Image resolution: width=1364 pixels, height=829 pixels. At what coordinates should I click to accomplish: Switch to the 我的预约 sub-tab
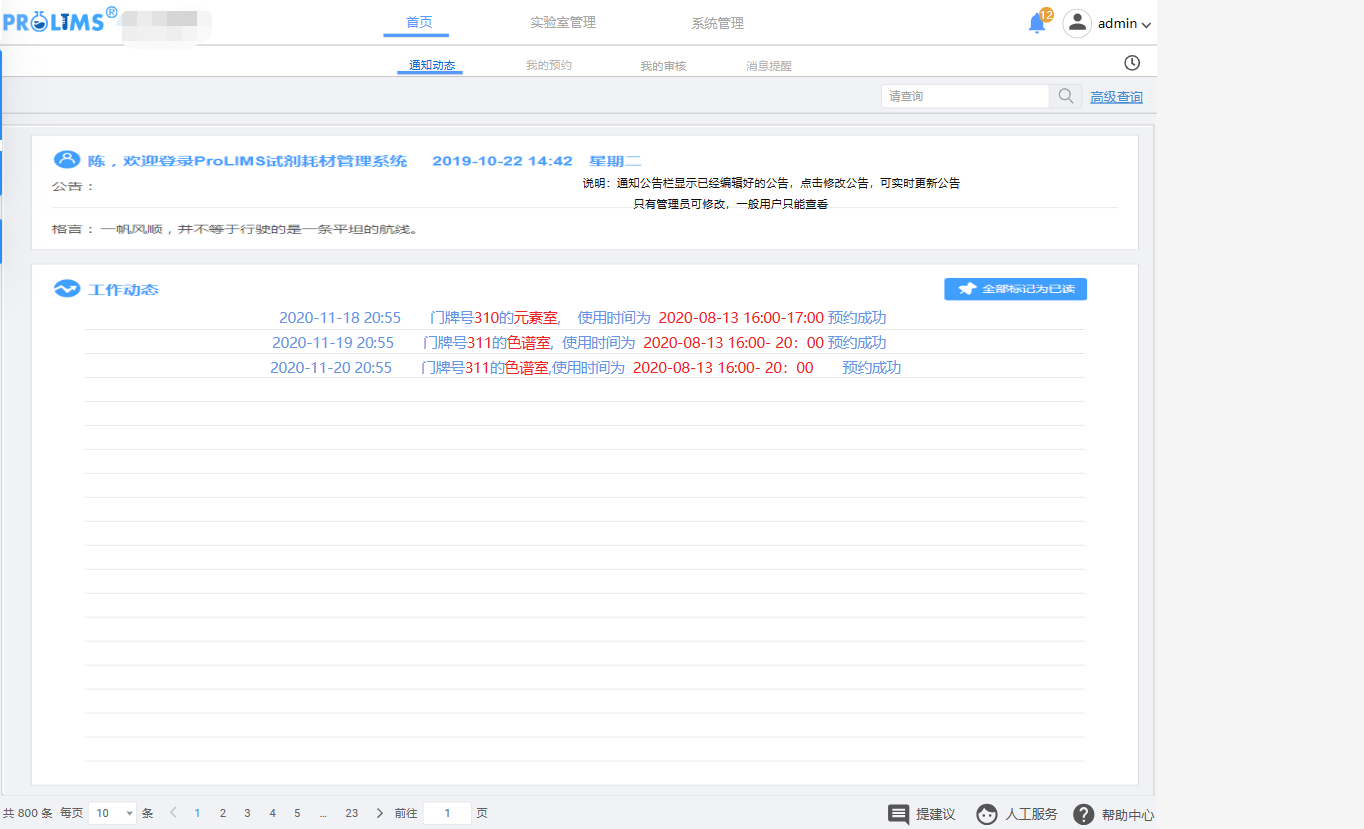[x=549, y=65]
